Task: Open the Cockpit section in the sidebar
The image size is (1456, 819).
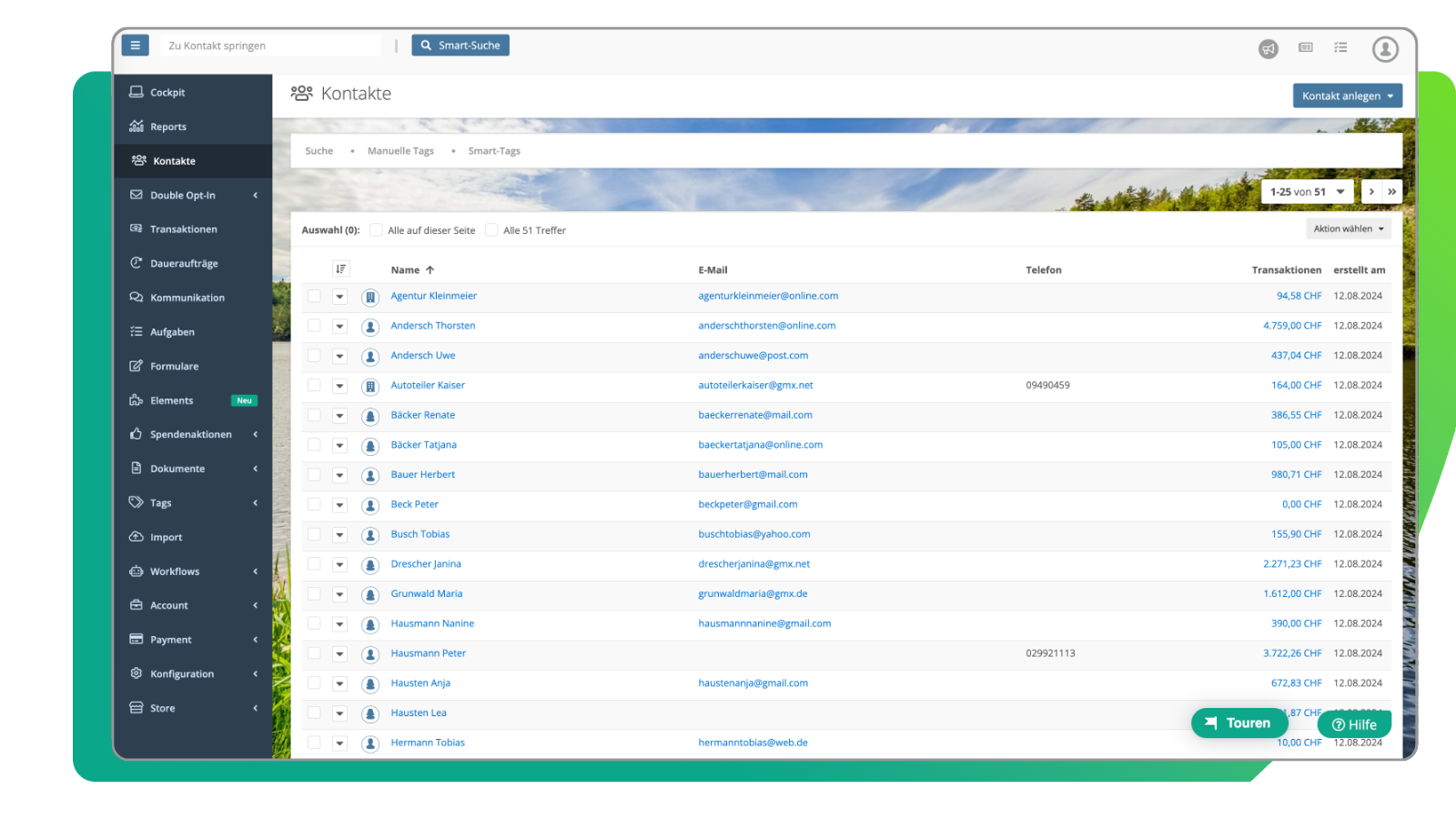Action: coord(167,92)
